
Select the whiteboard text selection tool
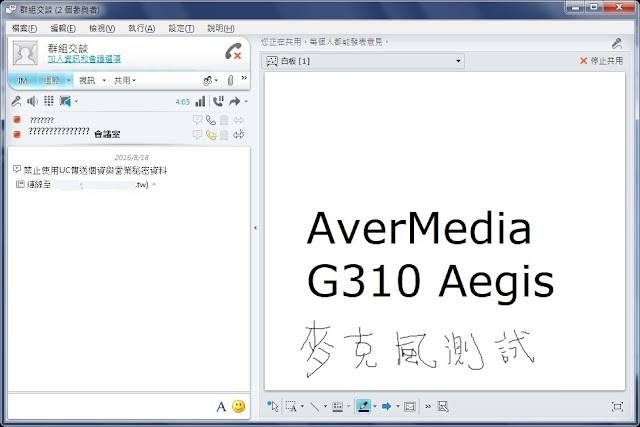291,406
